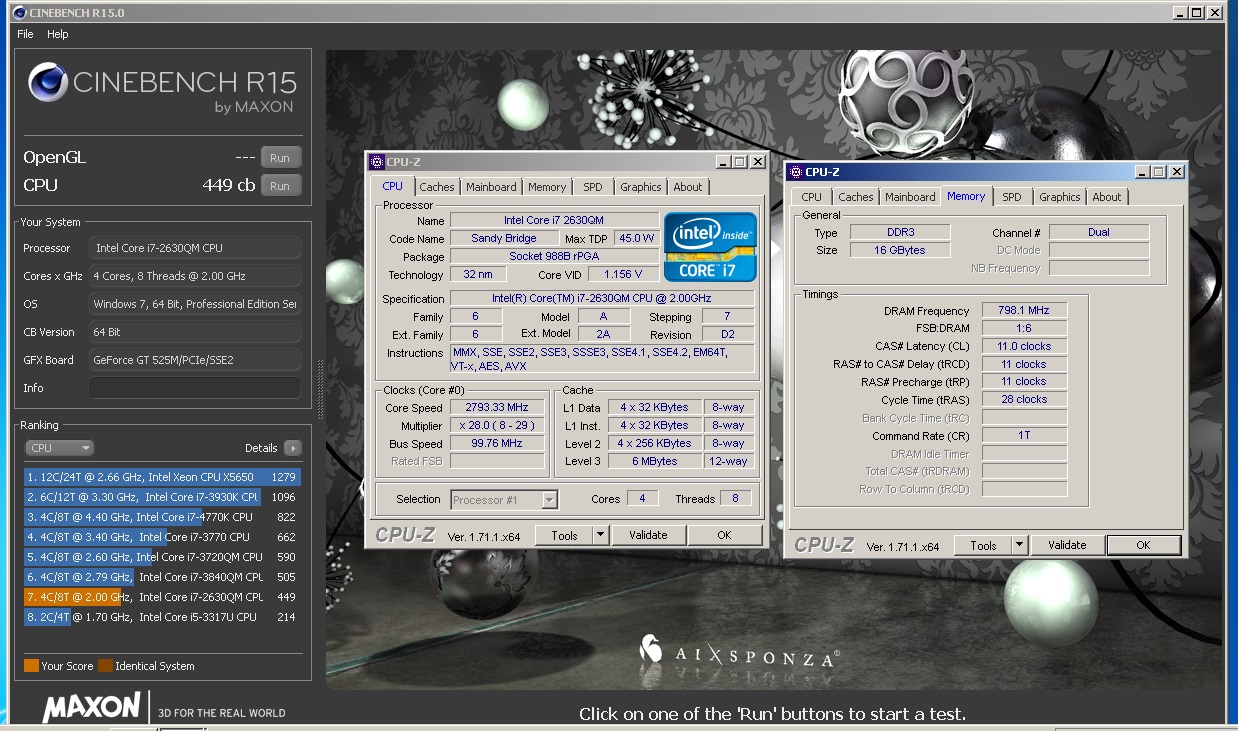Click the Processor field Intel Core i7-2630QM CPU

195,248
